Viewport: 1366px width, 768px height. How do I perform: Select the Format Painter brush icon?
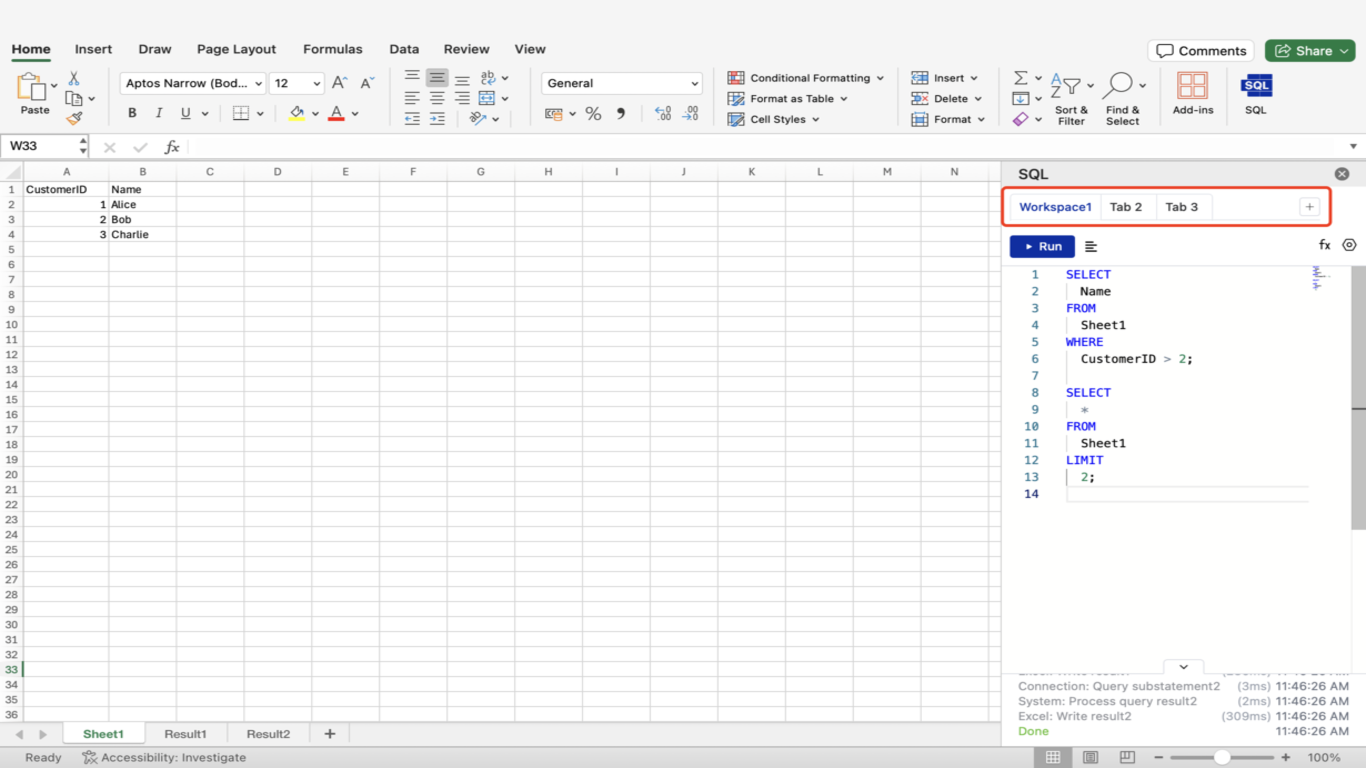tap(74, 119)
